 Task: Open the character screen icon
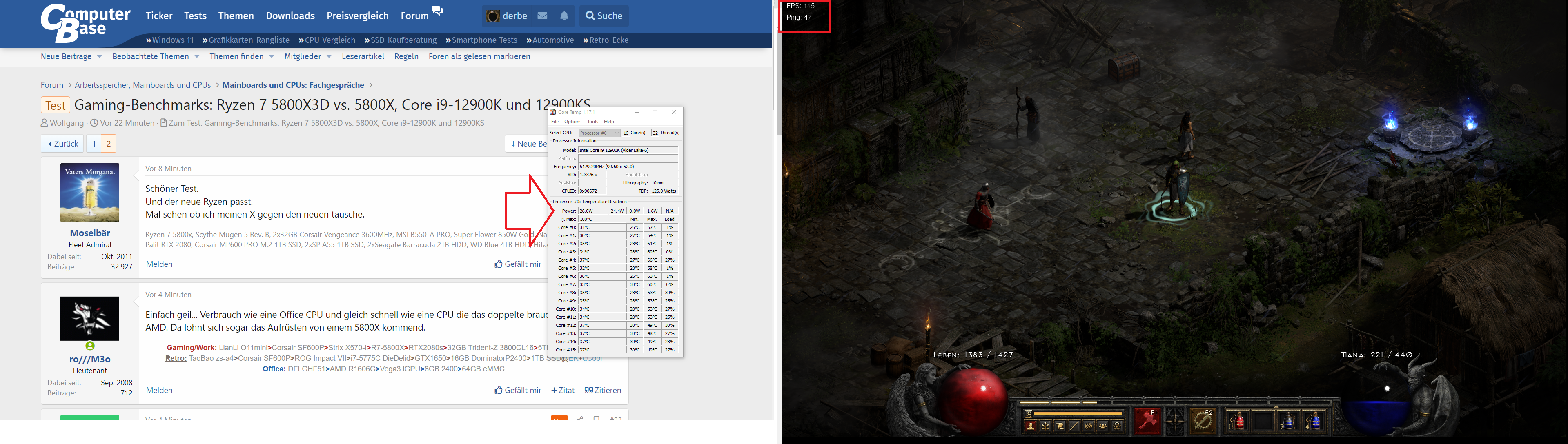pos(1031,426)
